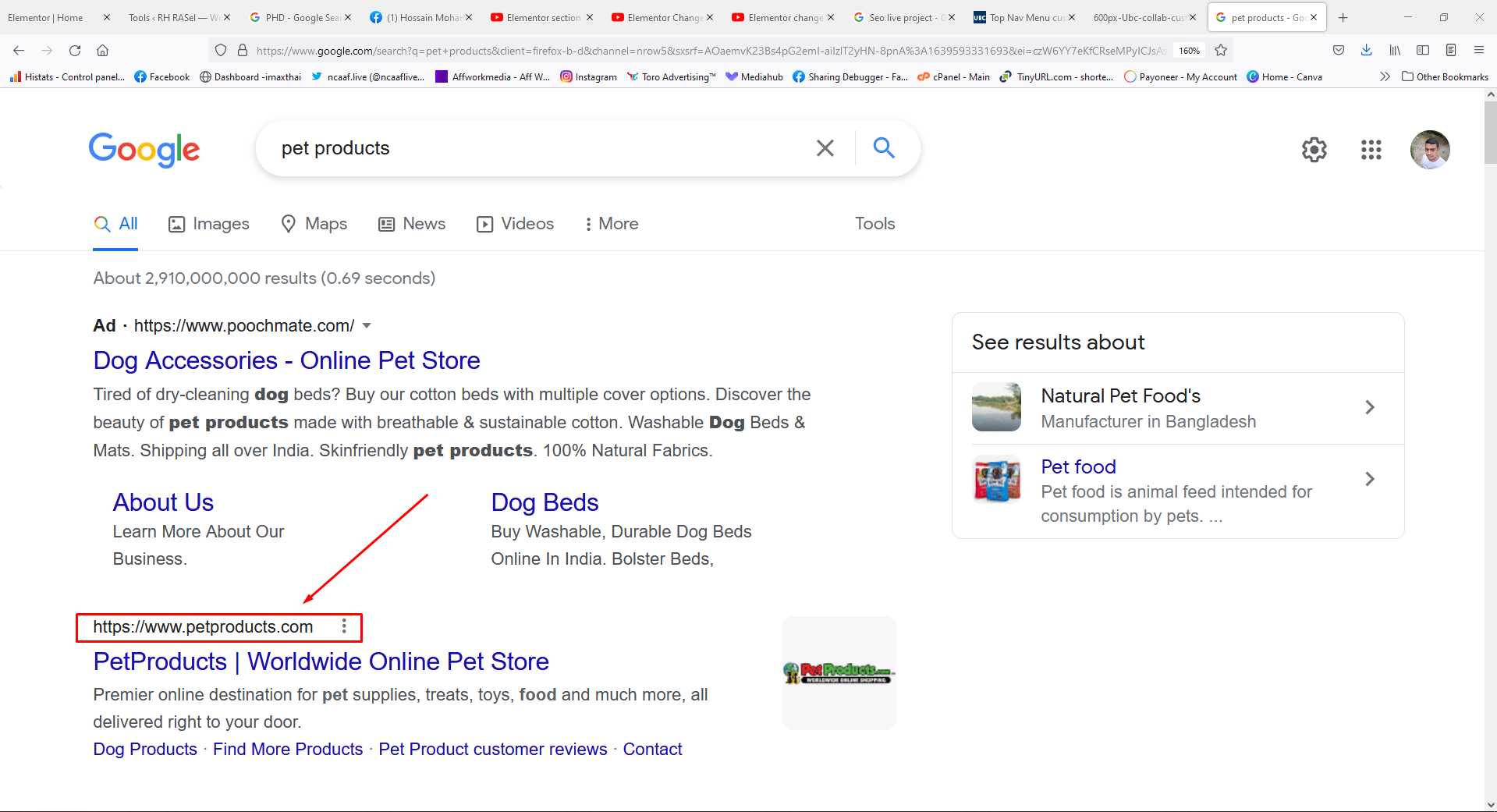1497x812 pixels.
Task: Enter reader view from toolbar icon
Action: click(x=1451, y=51)
